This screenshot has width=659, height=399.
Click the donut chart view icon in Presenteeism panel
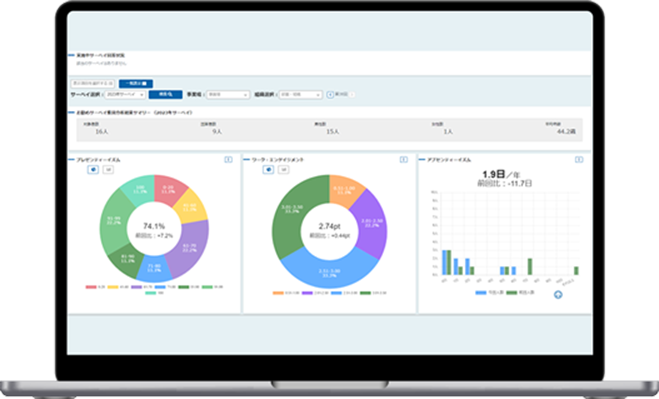pyautogui.click(x=93, y=169)
